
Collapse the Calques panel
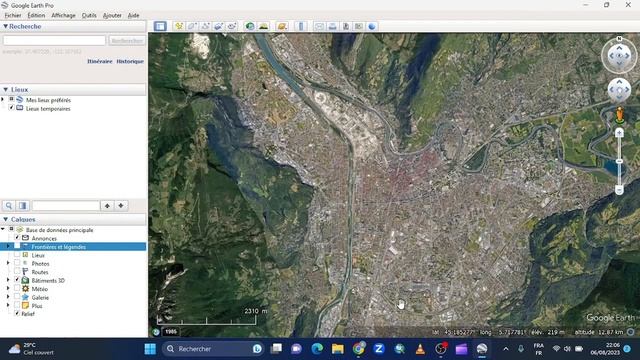tap(6, 219)
